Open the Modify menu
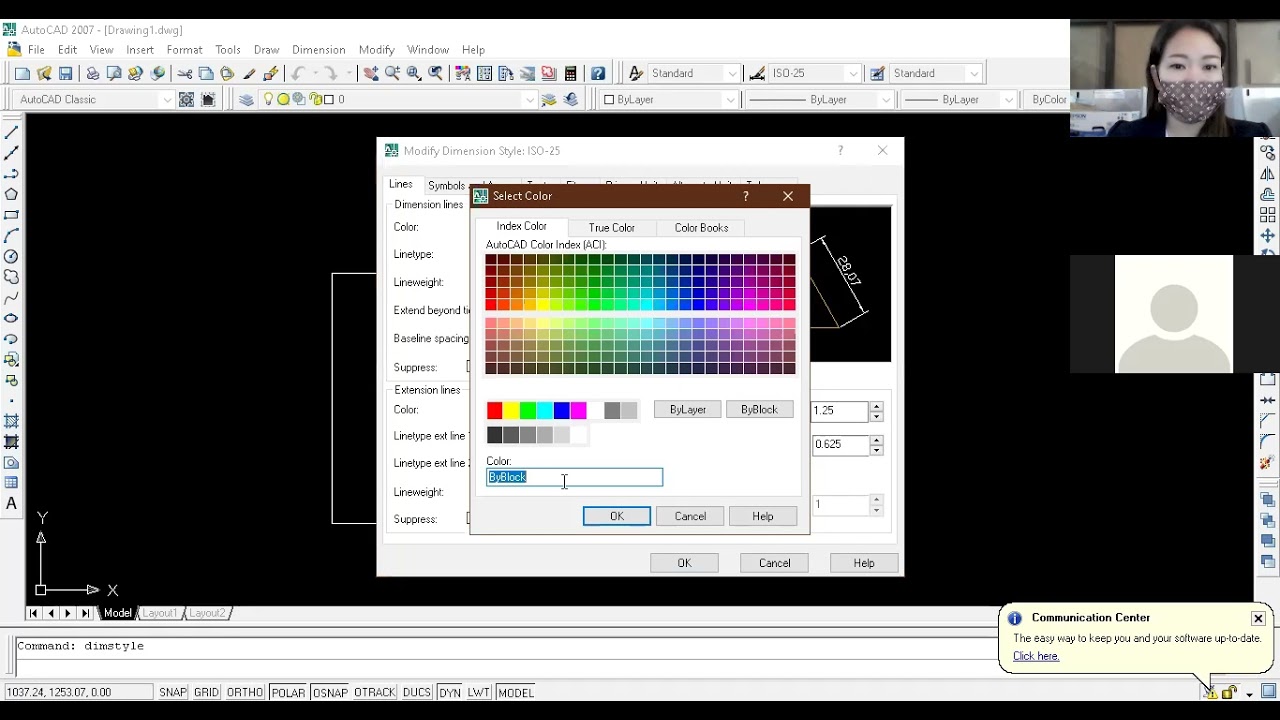 pyautogui.click(x=376, y=49)
